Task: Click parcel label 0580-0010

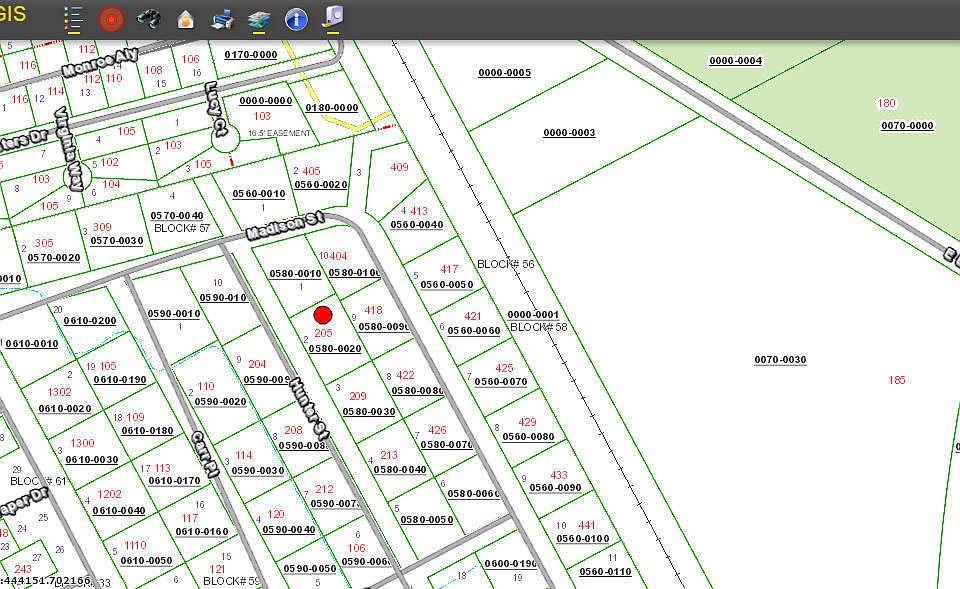Action: (x=295, y=274)
